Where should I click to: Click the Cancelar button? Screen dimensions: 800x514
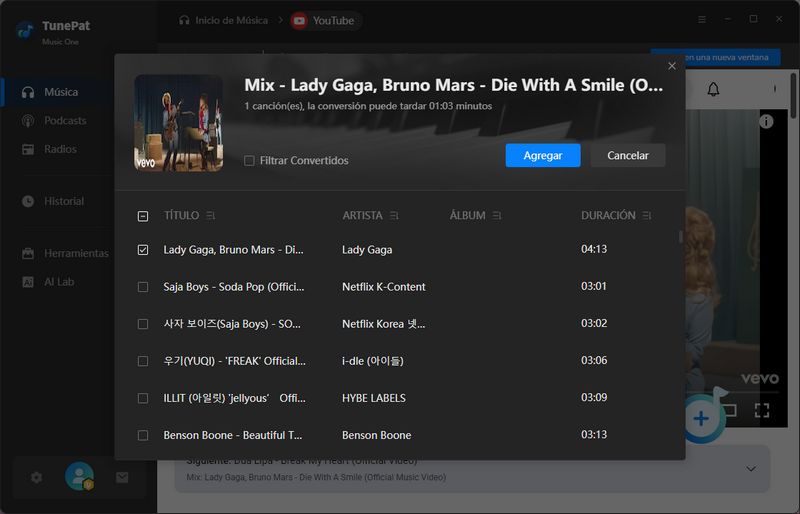click(x=628, y=155)
